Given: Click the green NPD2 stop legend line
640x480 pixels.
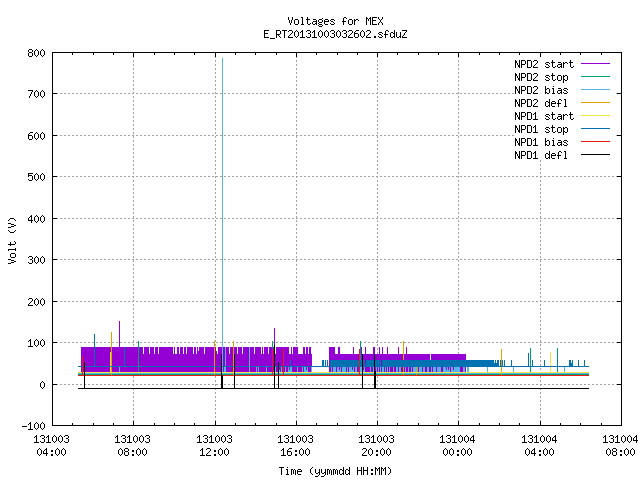Looking at the screenshot, I should (x=595, y=77).
